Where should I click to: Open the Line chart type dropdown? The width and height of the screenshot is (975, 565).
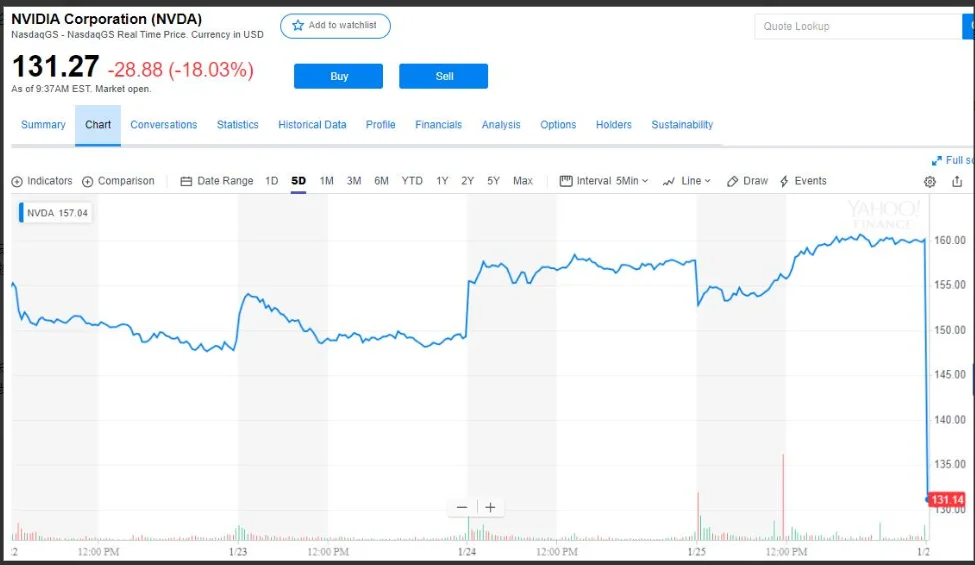click(x=686, y=181)
